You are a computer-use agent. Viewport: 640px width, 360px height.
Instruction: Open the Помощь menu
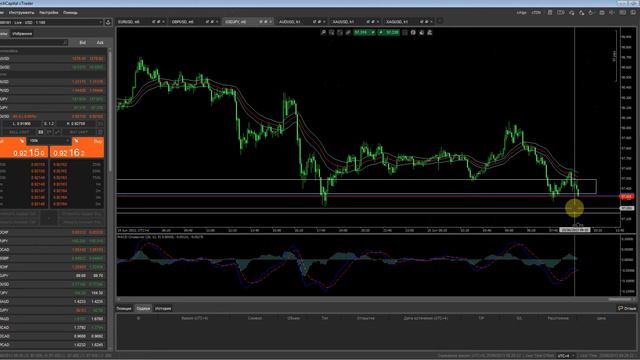tap(70, 13)
